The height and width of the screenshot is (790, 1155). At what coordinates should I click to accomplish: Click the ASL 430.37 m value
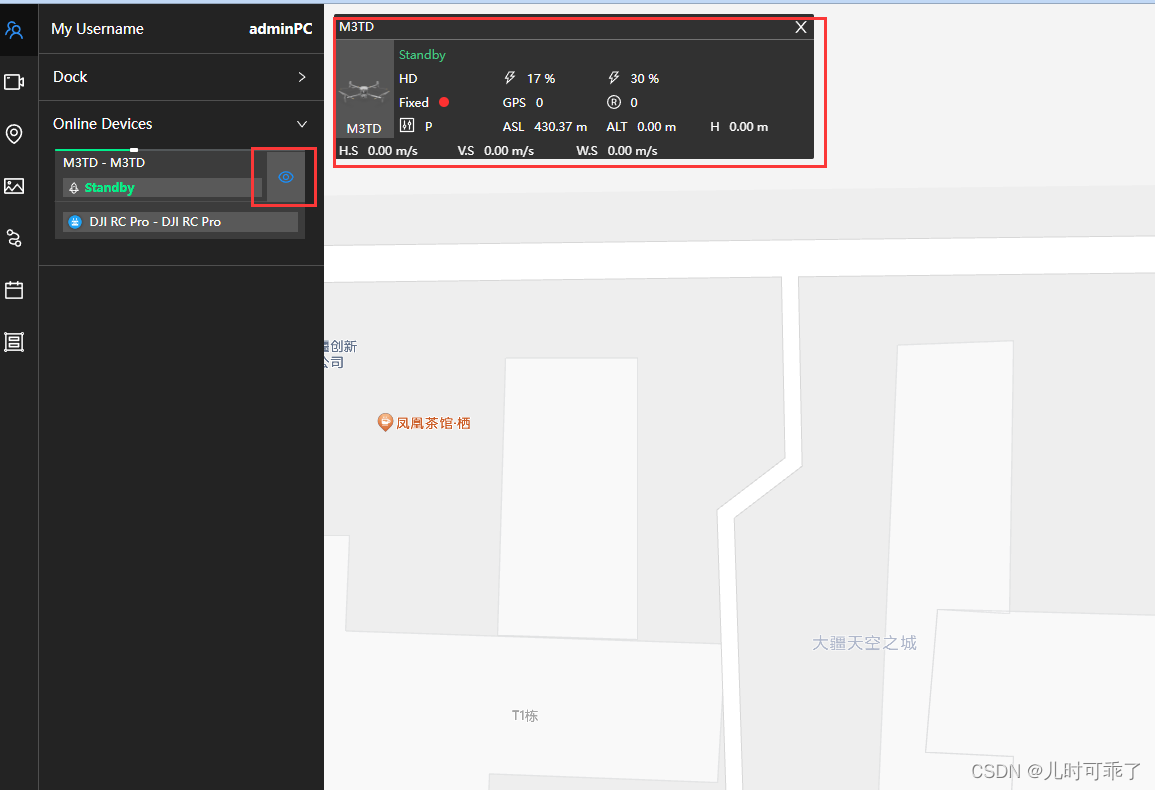pos(561,127)
